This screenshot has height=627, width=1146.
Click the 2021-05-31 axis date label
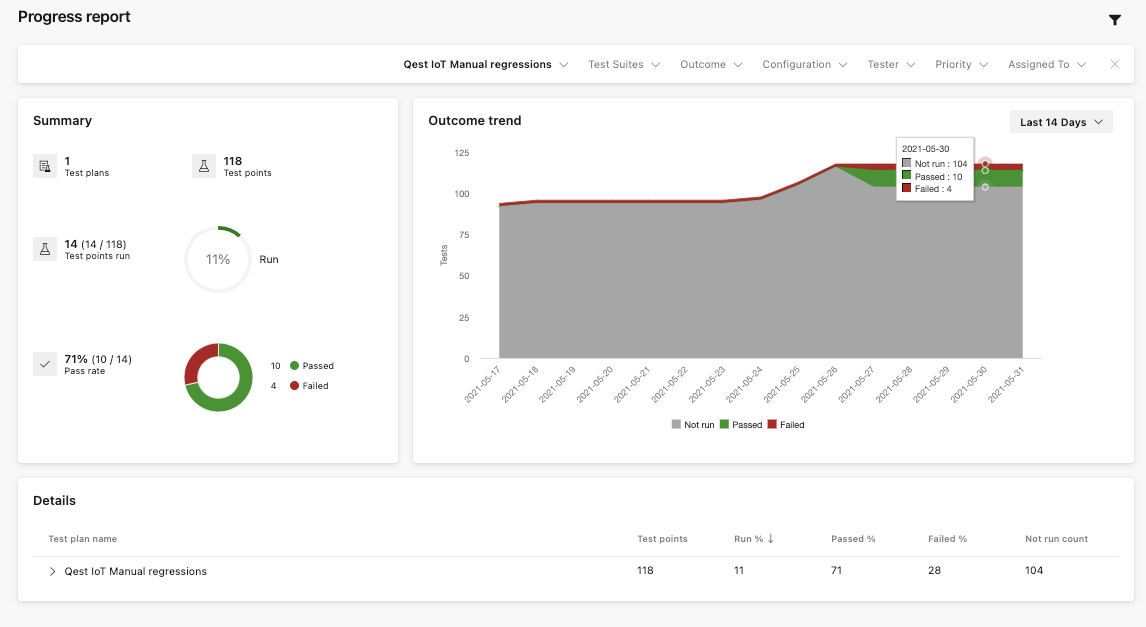1006,384
